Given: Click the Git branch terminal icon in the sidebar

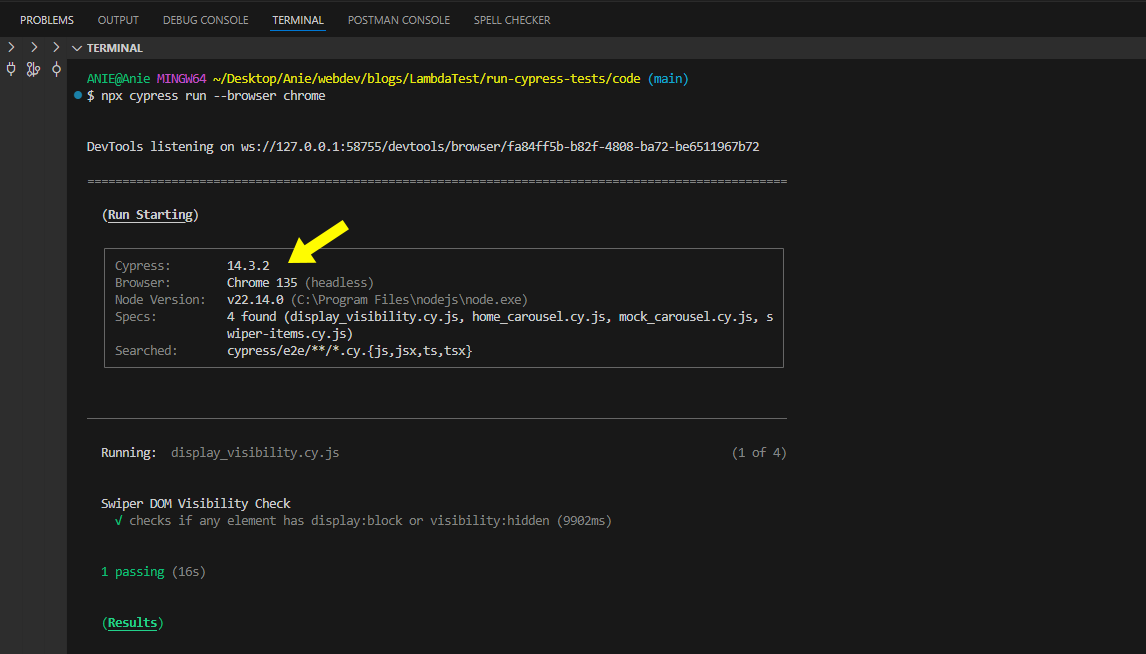Looking at the screenshot, I should pyautogui.click(x=33, y=69).
